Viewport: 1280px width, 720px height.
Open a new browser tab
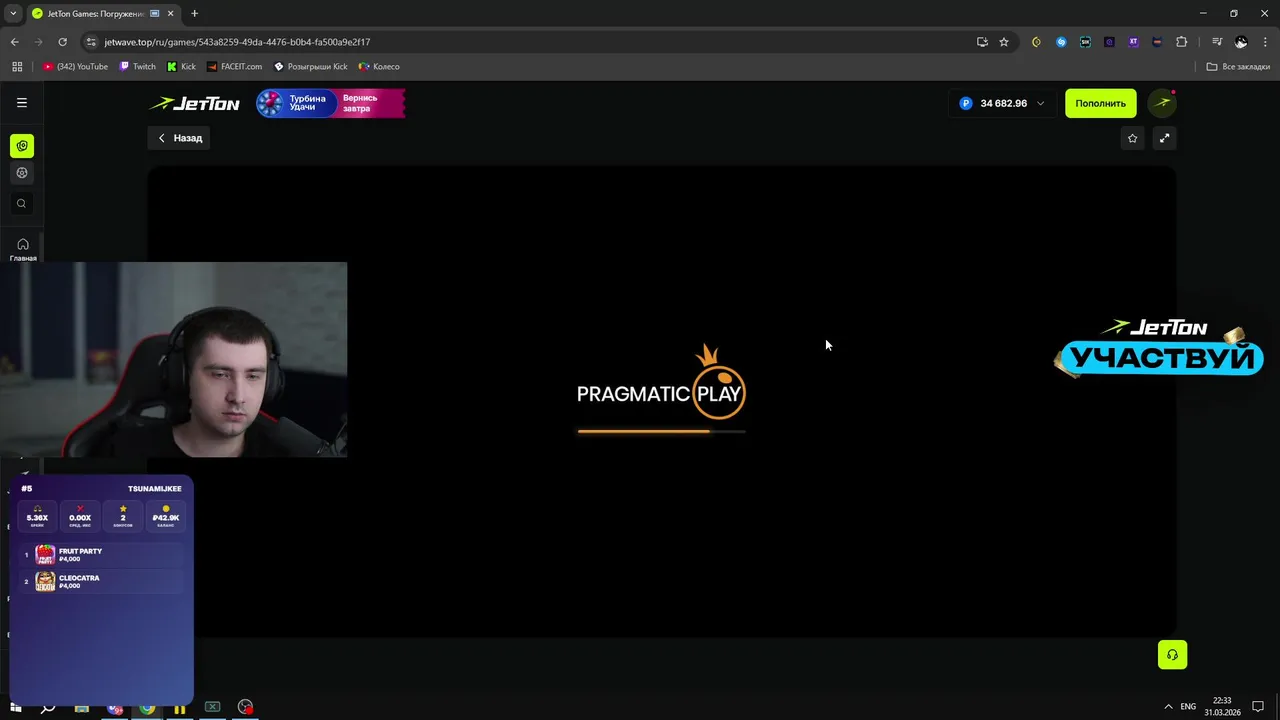pyautogui.click(x=194, y=14)
